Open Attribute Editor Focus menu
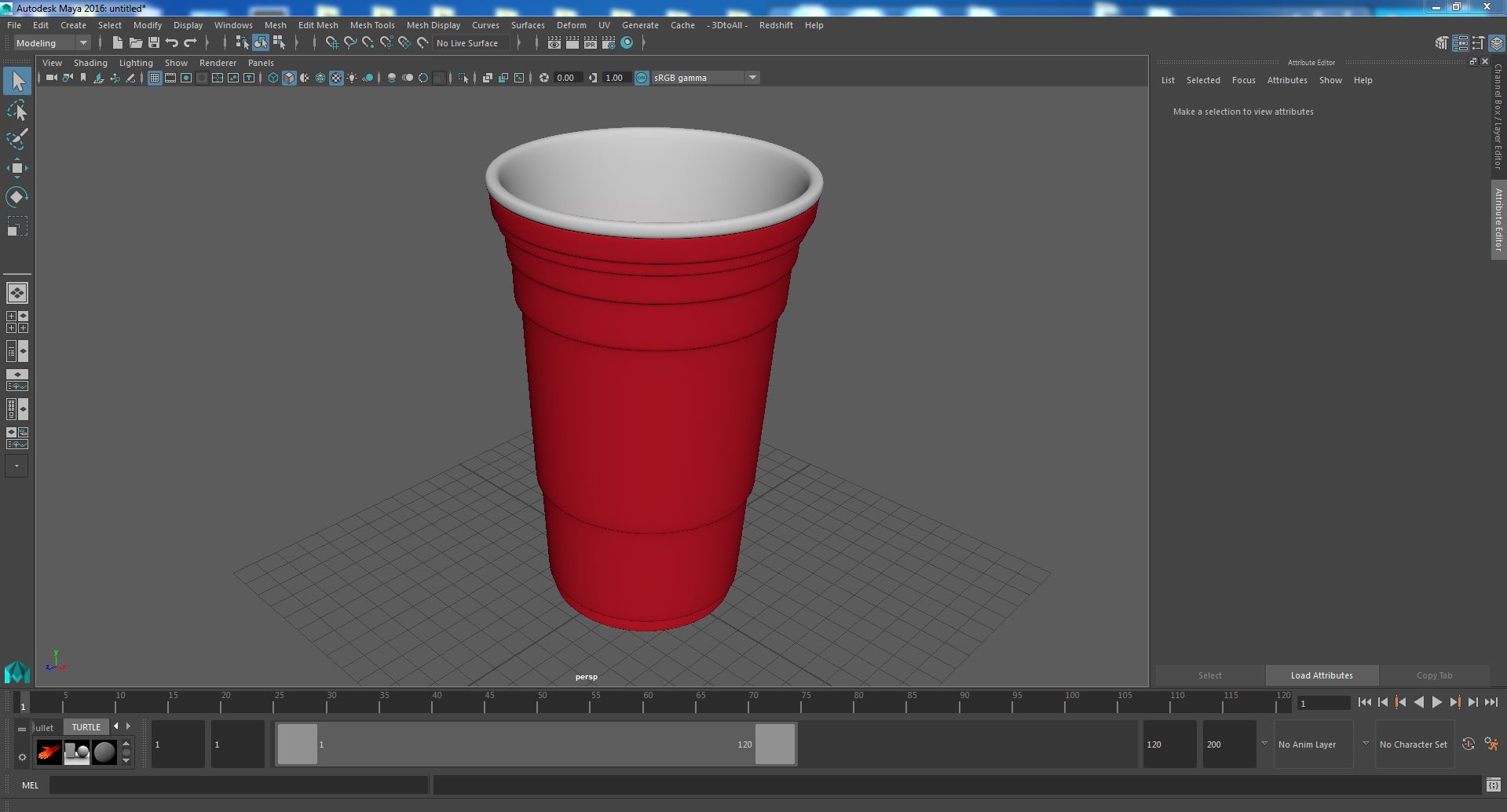 pos(1243,80)
